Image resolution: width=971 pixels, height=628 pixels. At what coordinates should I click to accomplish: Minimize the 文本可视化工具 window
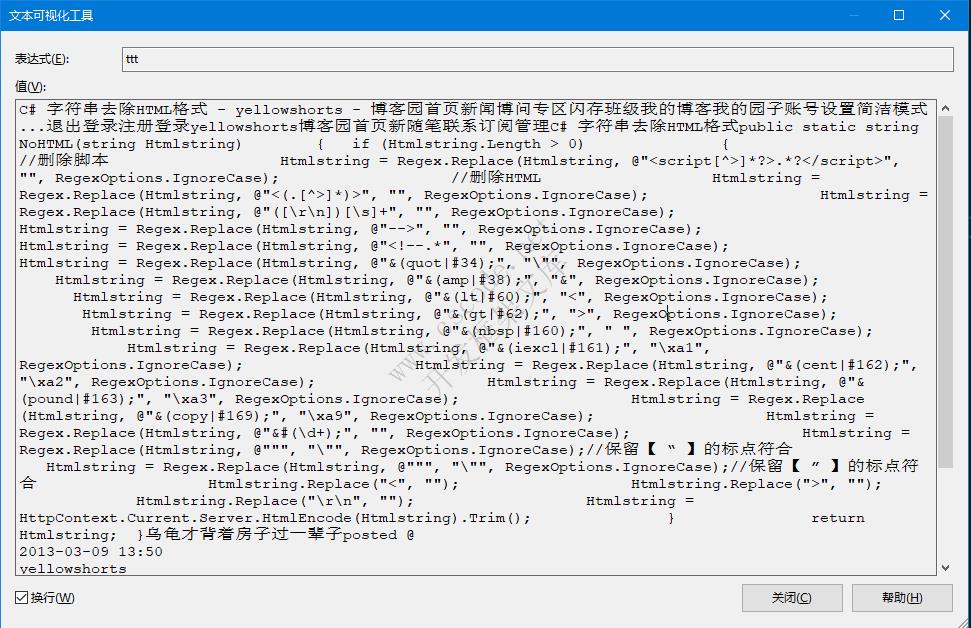pos(851,15)
